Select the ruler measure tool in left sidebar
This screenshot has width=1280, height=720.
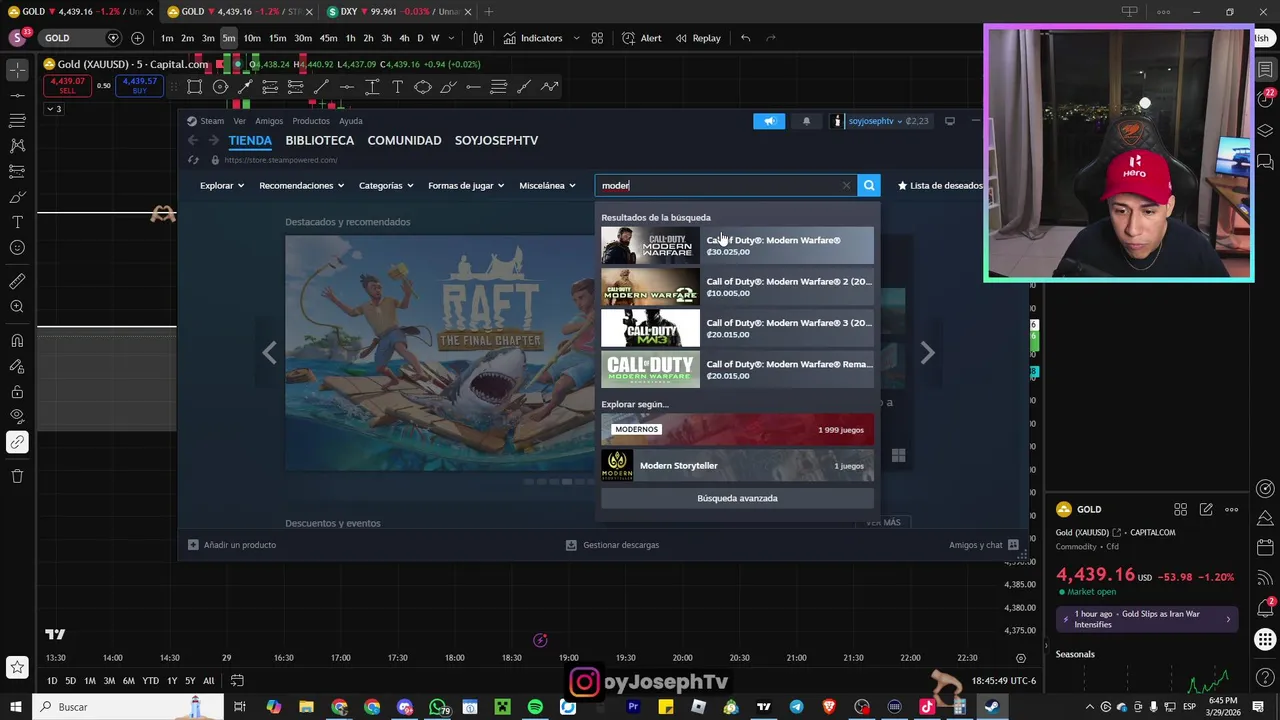[17, 281]
